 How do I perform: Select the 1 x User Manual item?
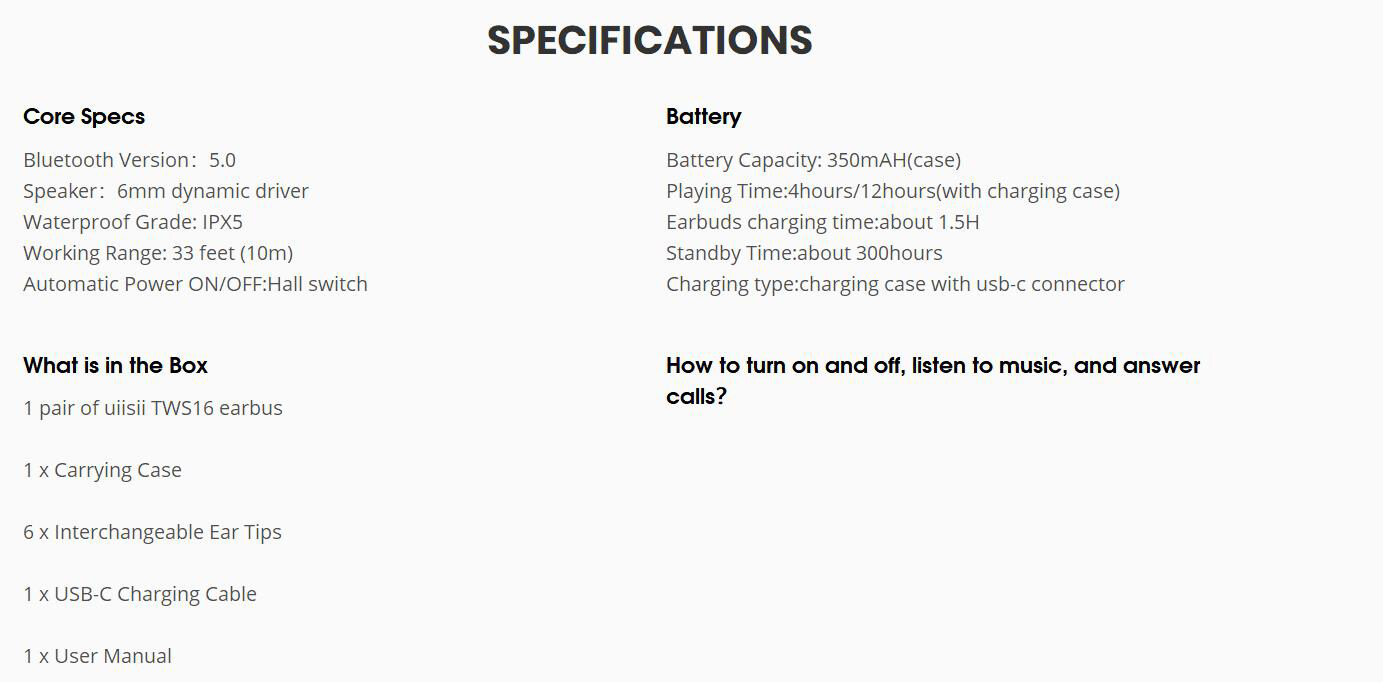click(x=97, y=656)
